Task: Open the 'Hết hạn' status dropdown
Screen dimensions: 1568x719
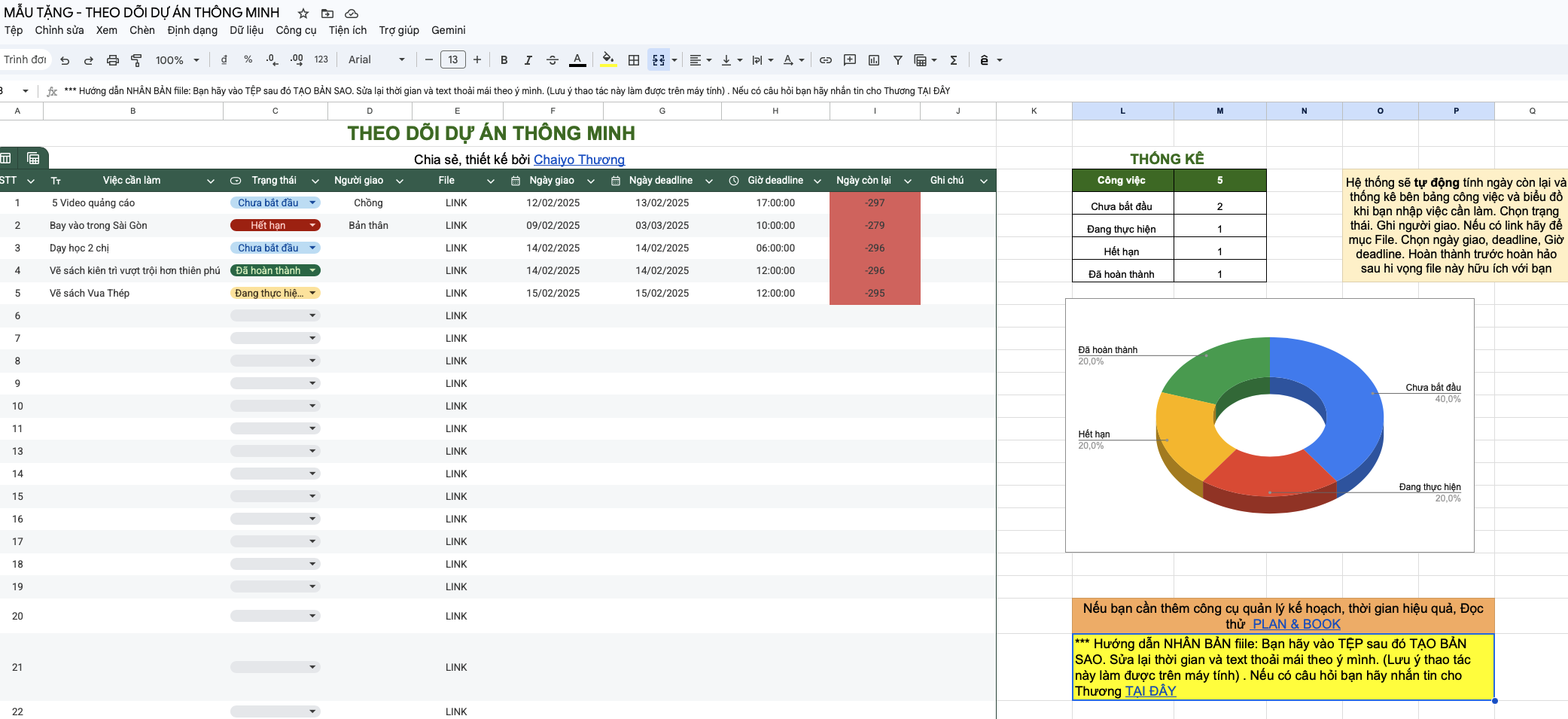Action: (x=312, y=225)
